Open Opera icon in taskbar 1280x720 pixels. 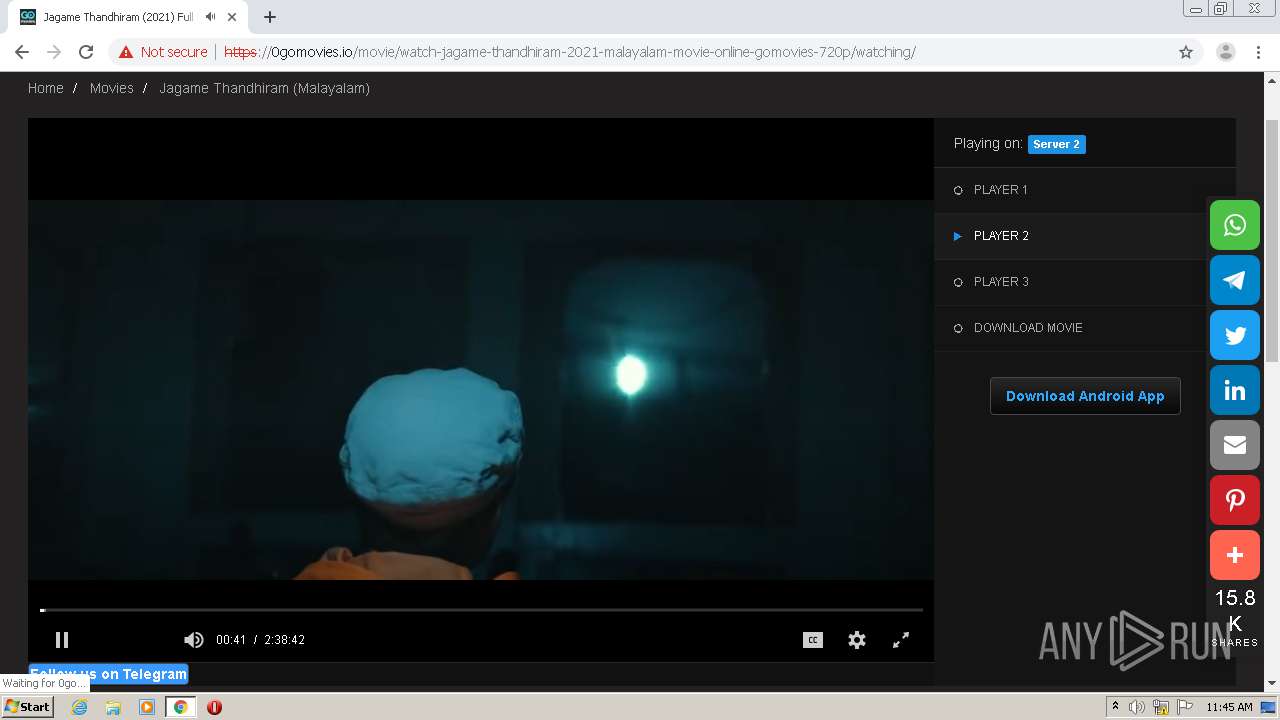point(214,707)
